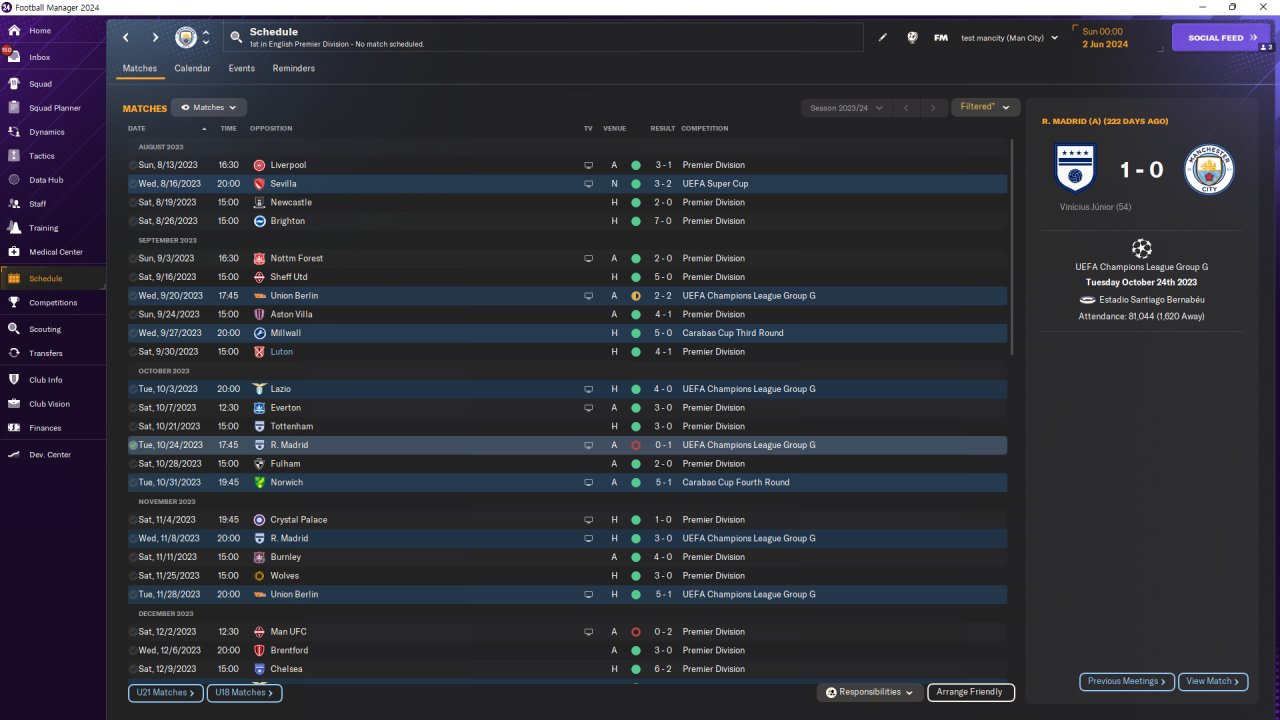Go to the next season with the right arrow

933,107
